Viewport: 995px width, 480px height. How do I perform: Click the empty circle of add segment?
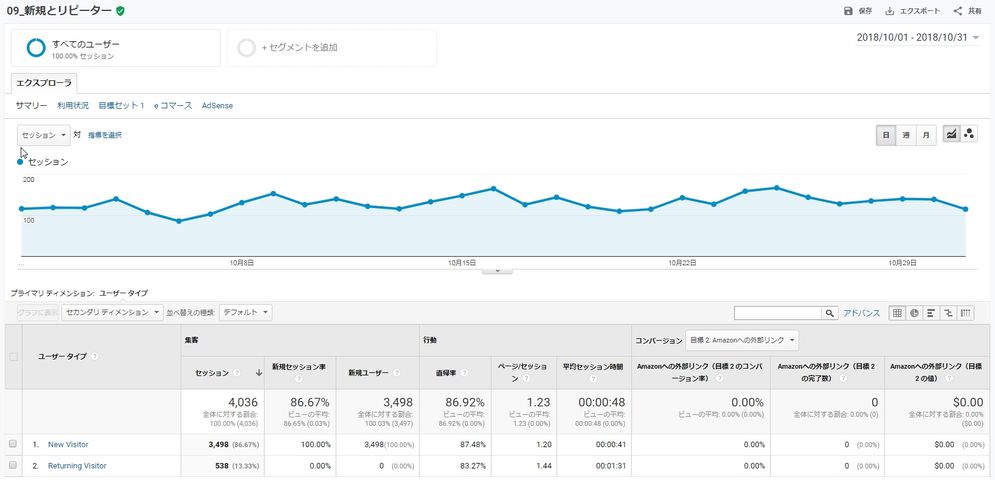click(x=246, y=48)
